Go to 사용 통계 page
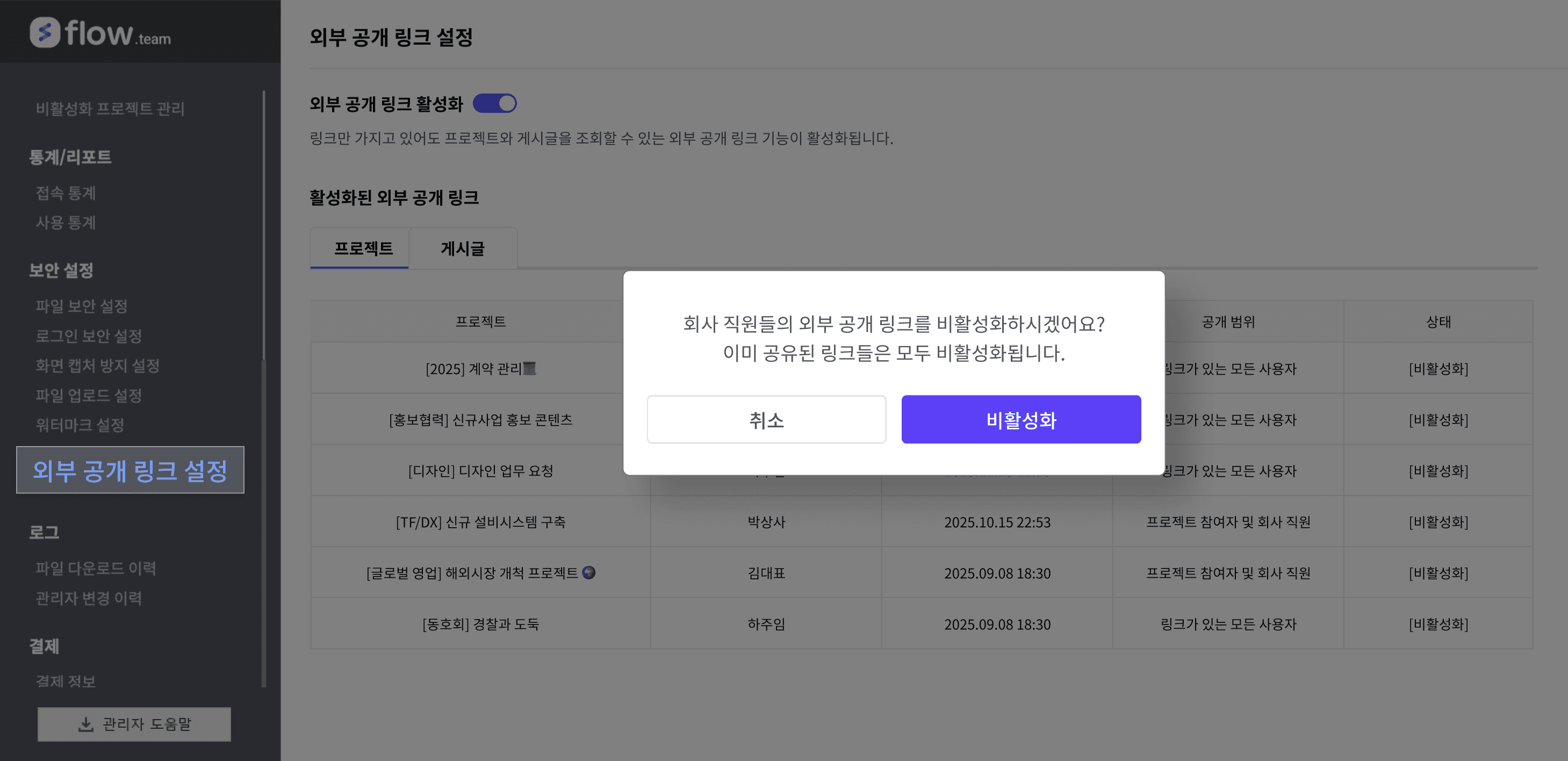Screen dimensions: 1568x761 click(x=66, y=222)
